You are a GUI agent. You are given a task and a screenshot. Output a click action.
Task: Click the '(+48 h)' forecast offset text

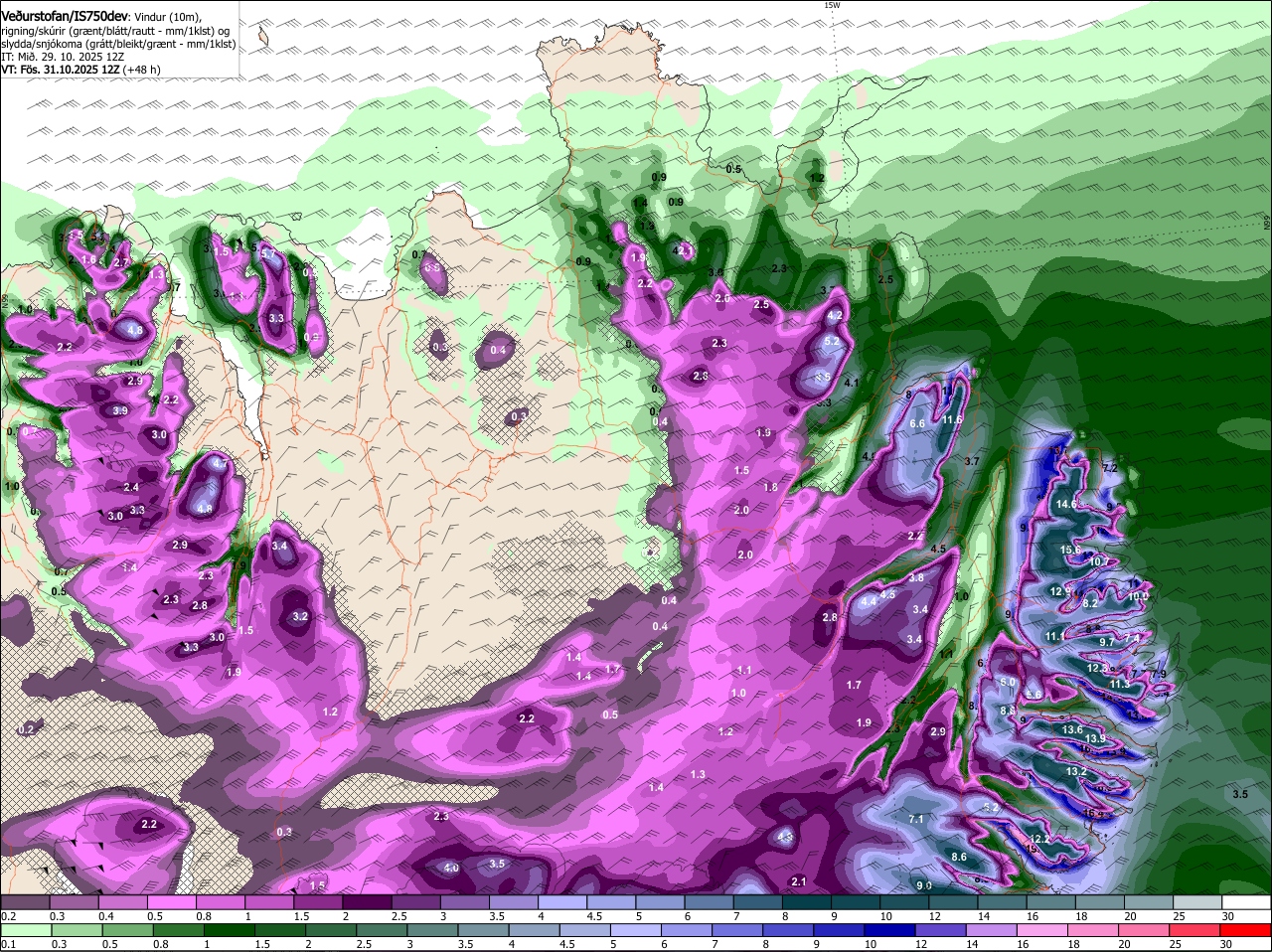tap(140, 70)
